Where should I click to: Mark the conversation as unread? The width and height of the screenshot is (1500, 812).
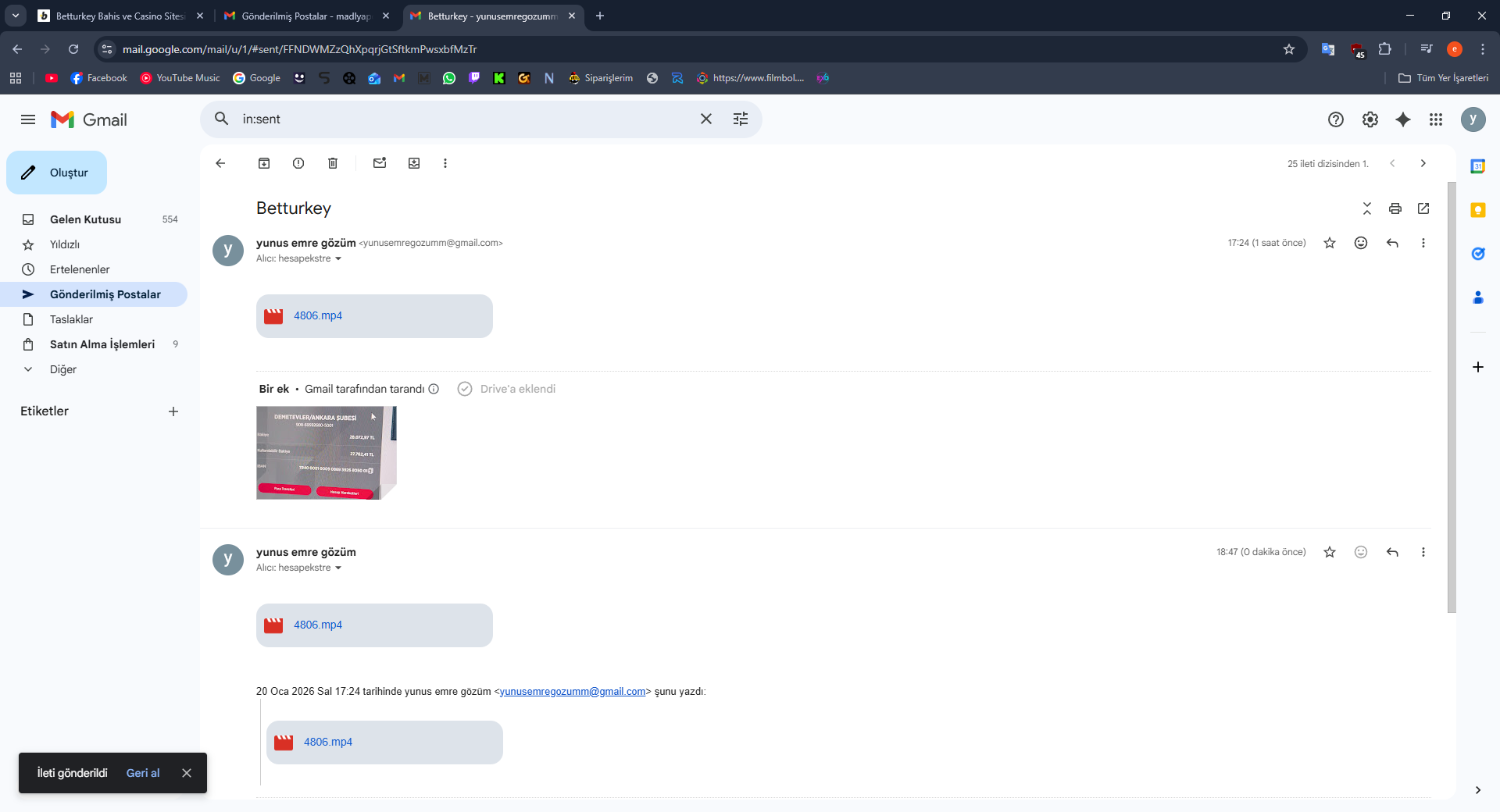point(380,163)
